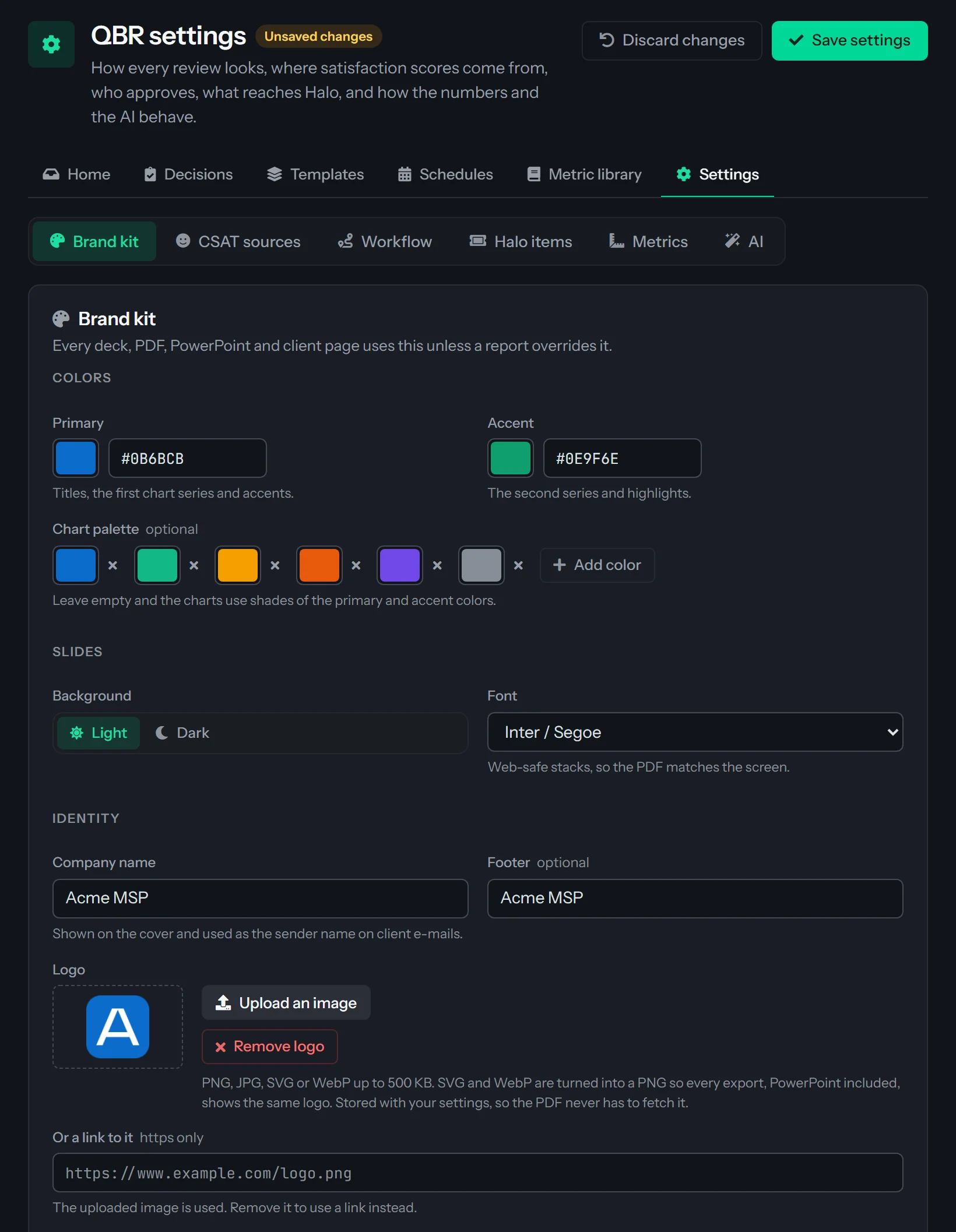The image size is (956, 1232).
Task: Click the orange chart palette swatch
Action: point(319,565)
